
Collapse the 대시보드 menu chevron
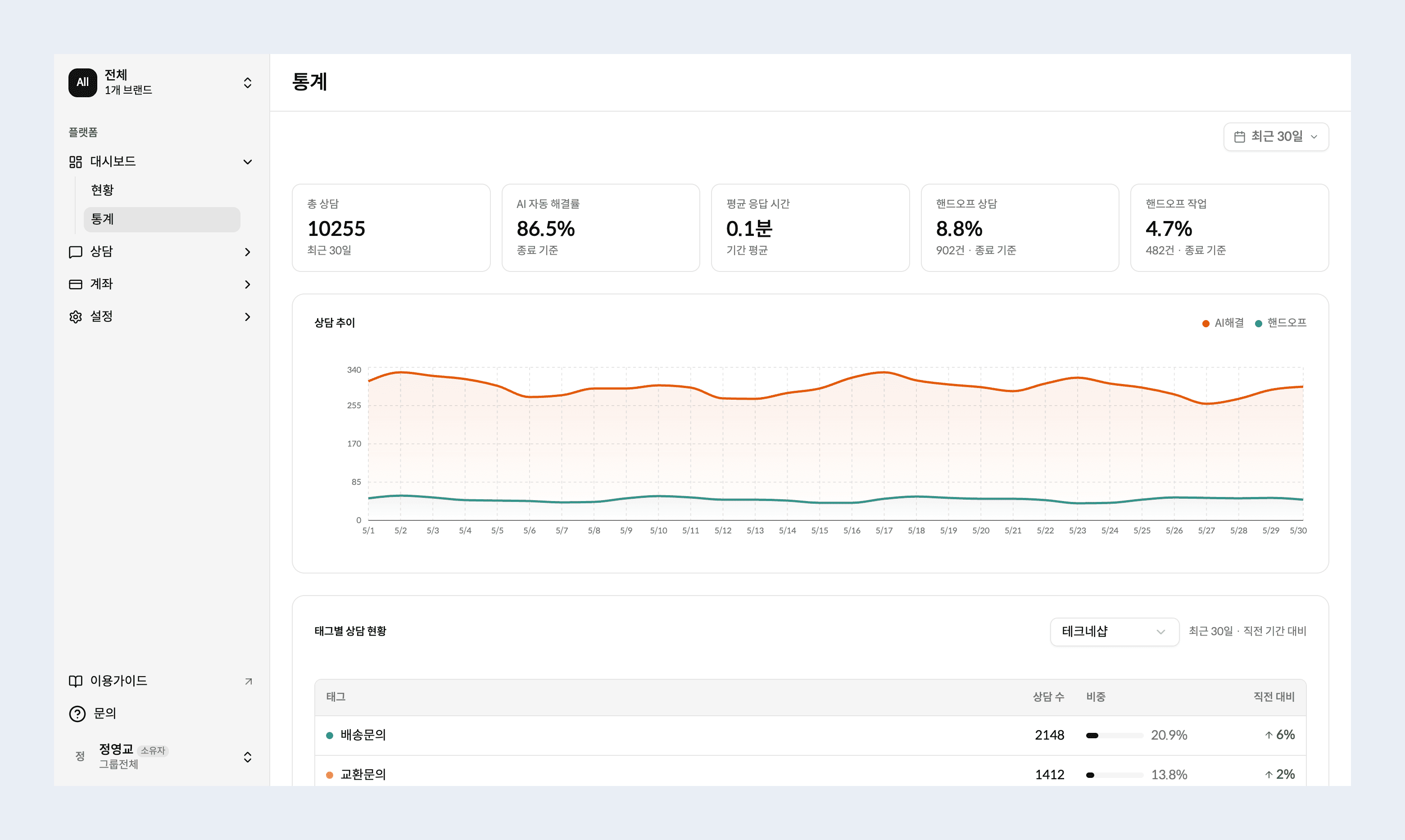247,162
